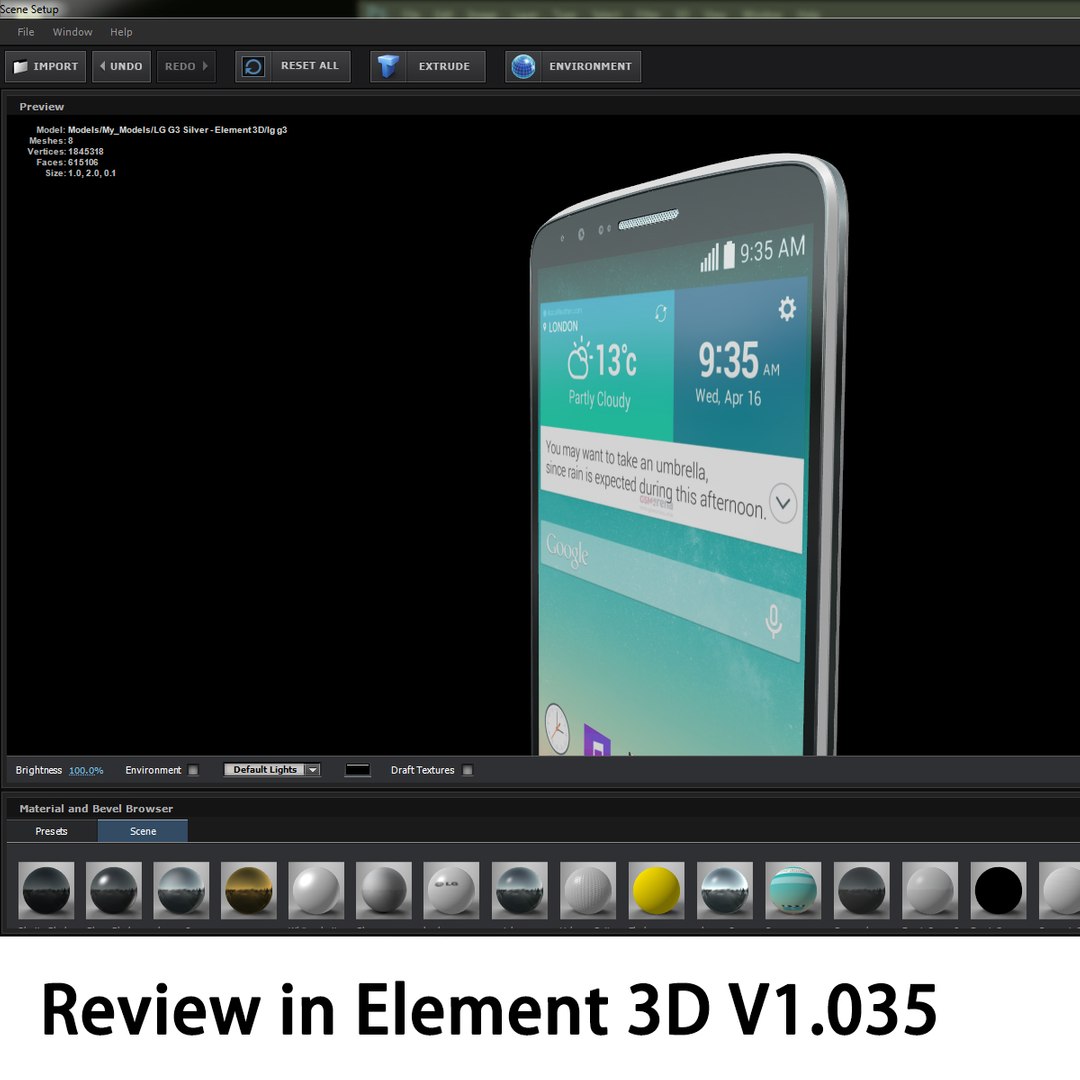Click the REDO button label

(x=180, y=67)
